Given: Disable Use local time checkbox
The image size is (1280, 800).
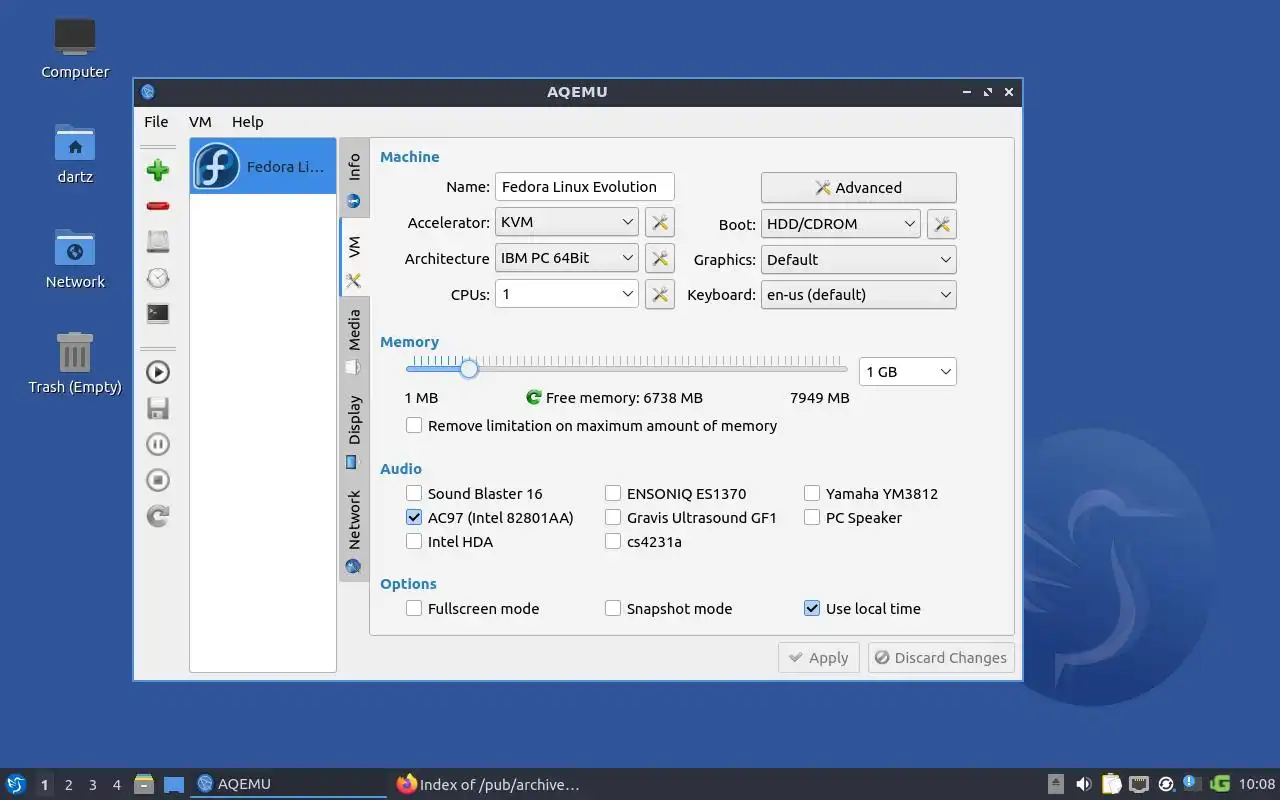Looking at the screenshot, I should point(812,608).
